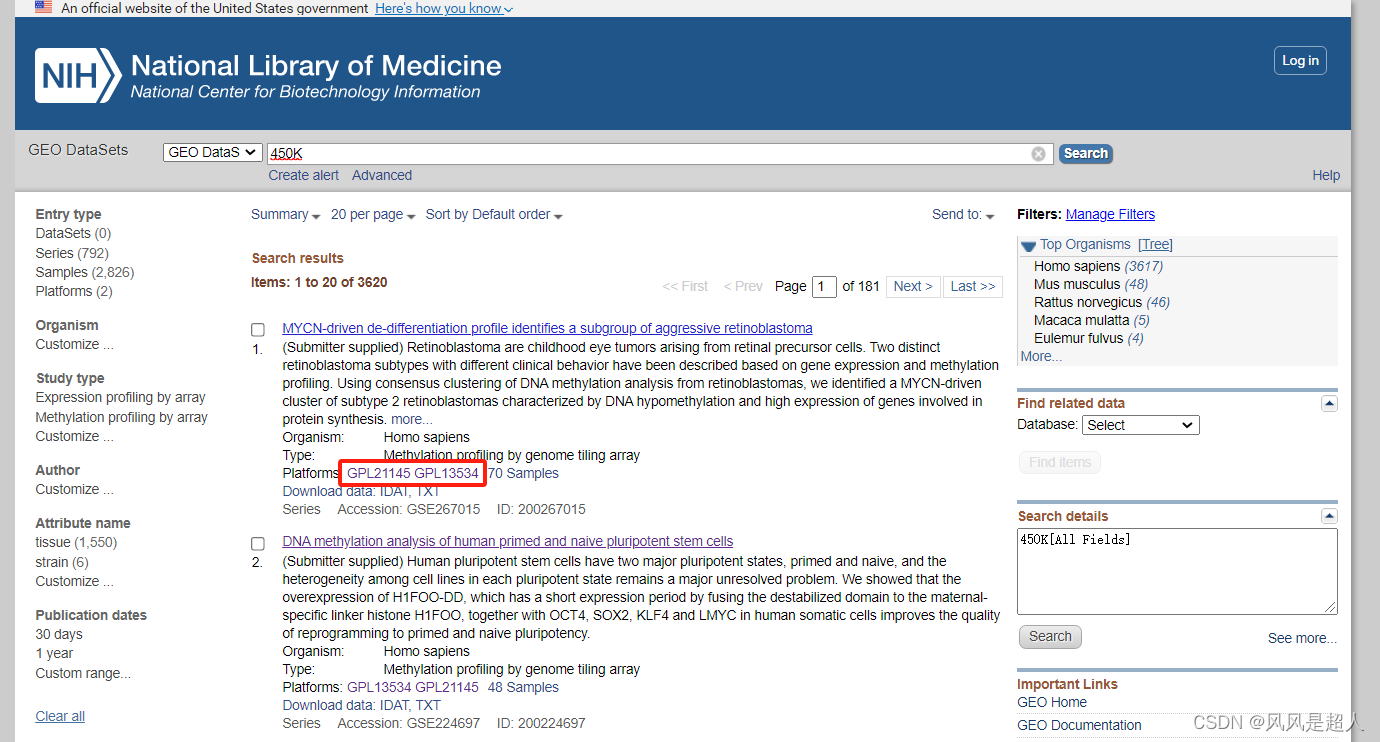
Task: Click Clear all filters
Action: (x=60, y=716)
